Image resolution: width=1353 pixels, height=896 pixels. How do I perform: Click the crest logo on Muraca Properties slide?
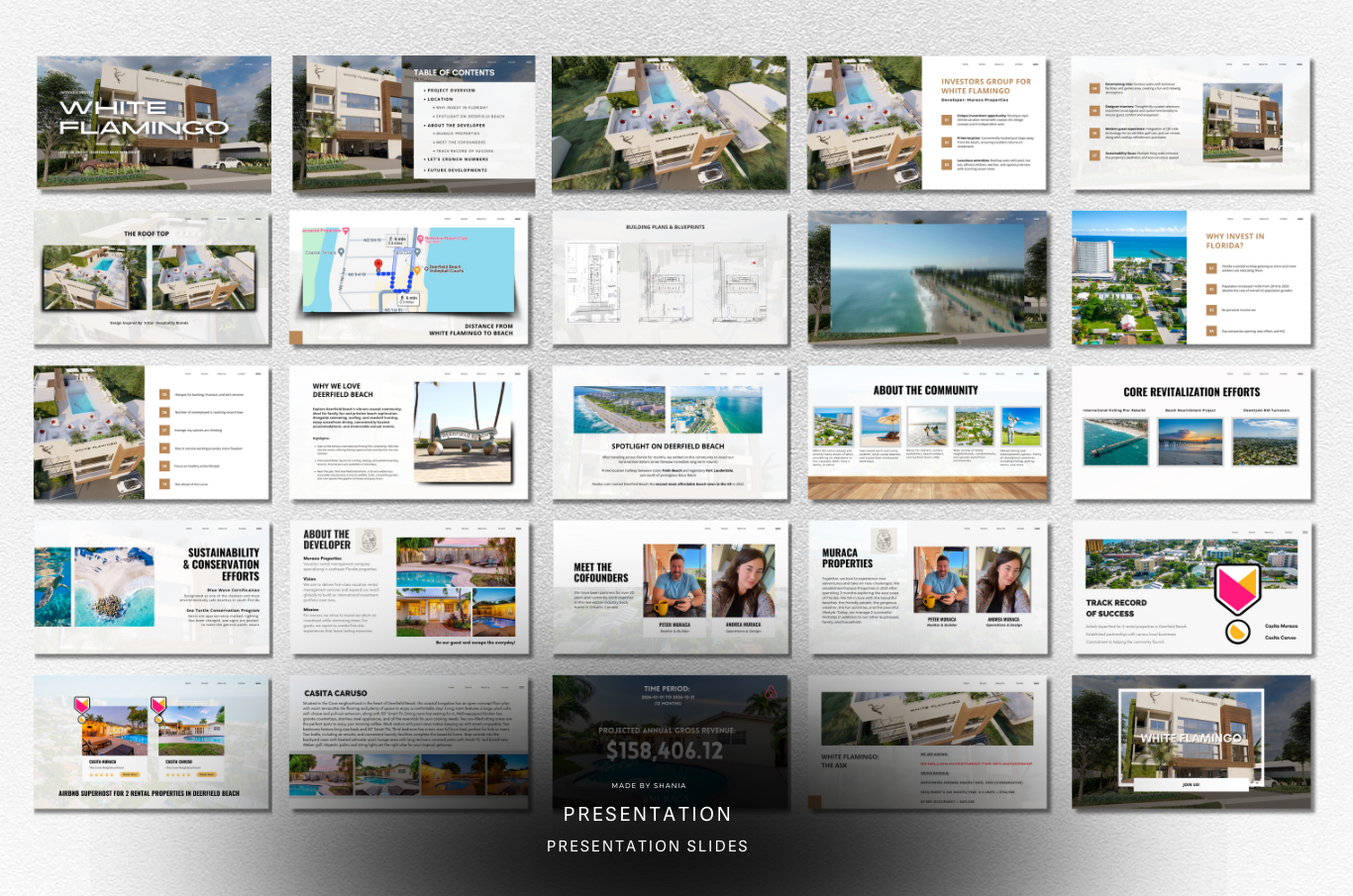[x=884, y=540]
